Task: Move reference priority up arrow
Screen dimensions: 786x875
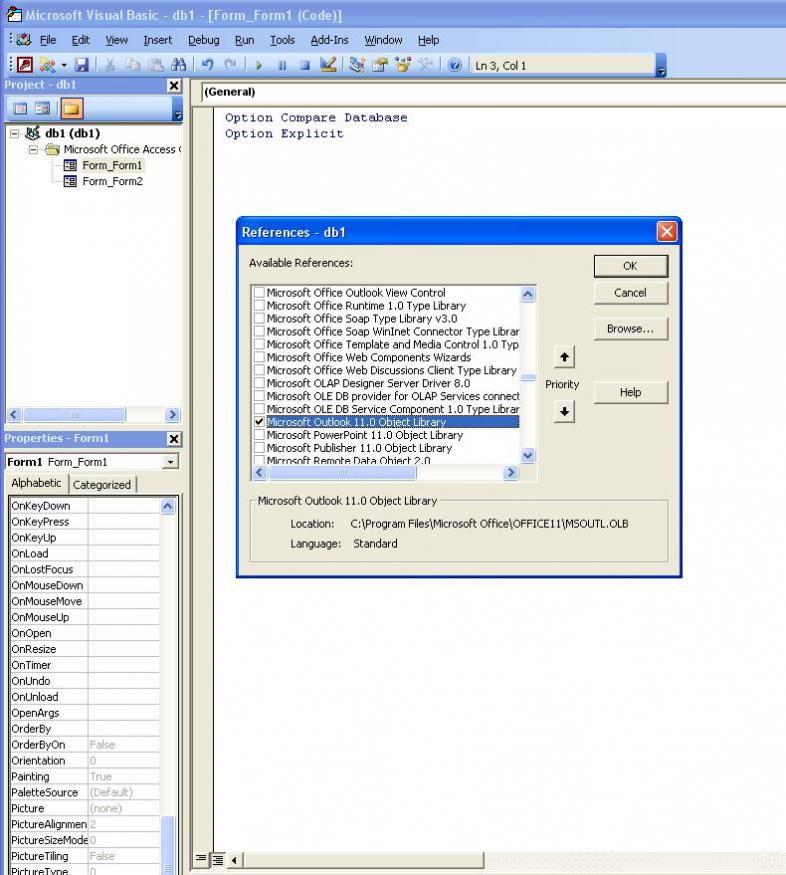Action: coord(564,357)
